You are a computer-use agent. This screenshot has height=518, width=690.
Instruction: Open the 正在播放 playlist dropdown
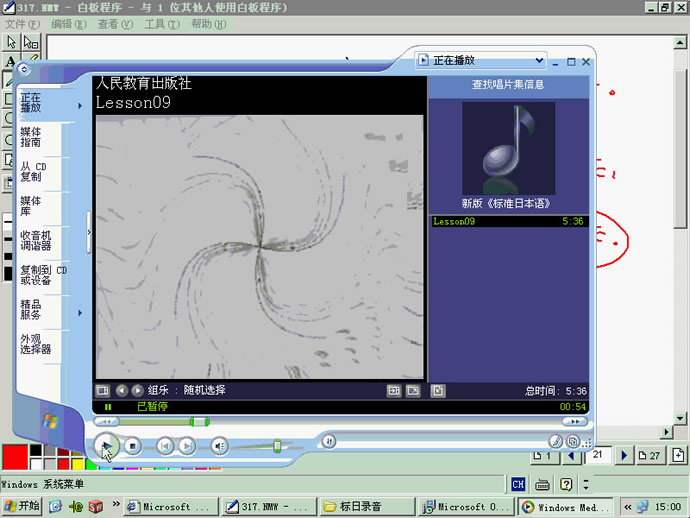pos(481,60)
